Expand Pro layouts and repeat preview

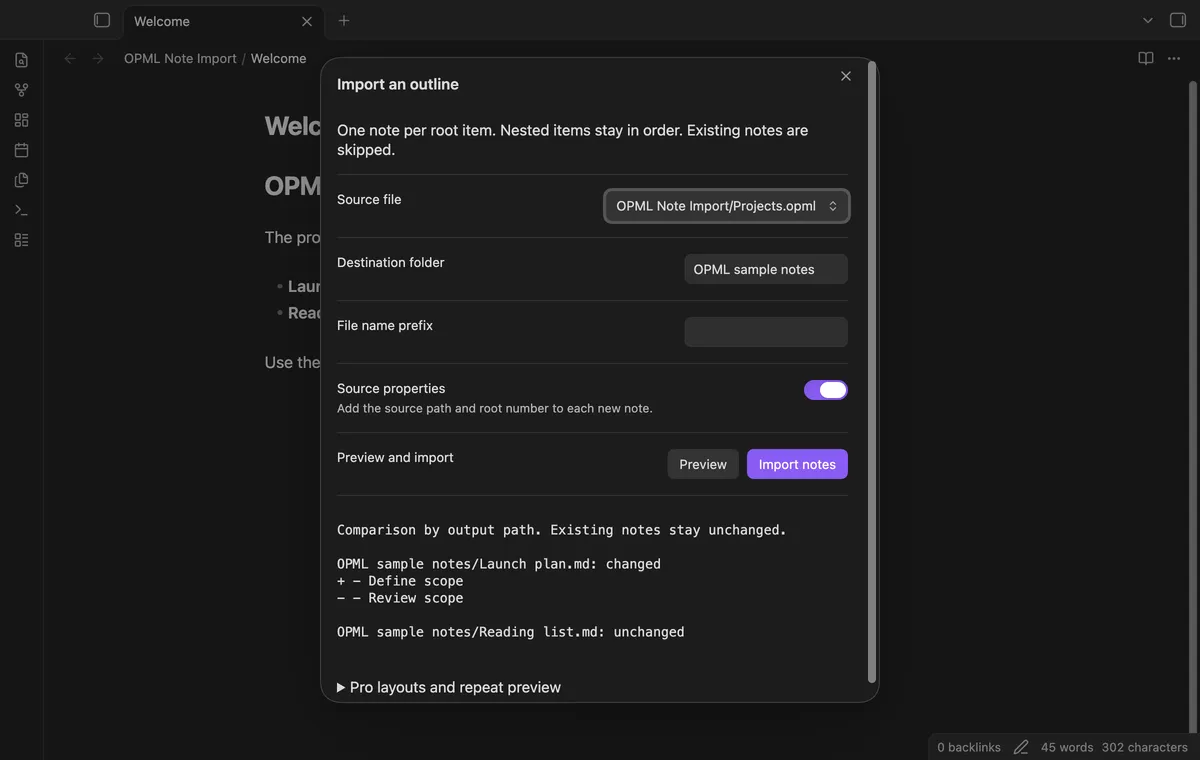tap(449, 687)
